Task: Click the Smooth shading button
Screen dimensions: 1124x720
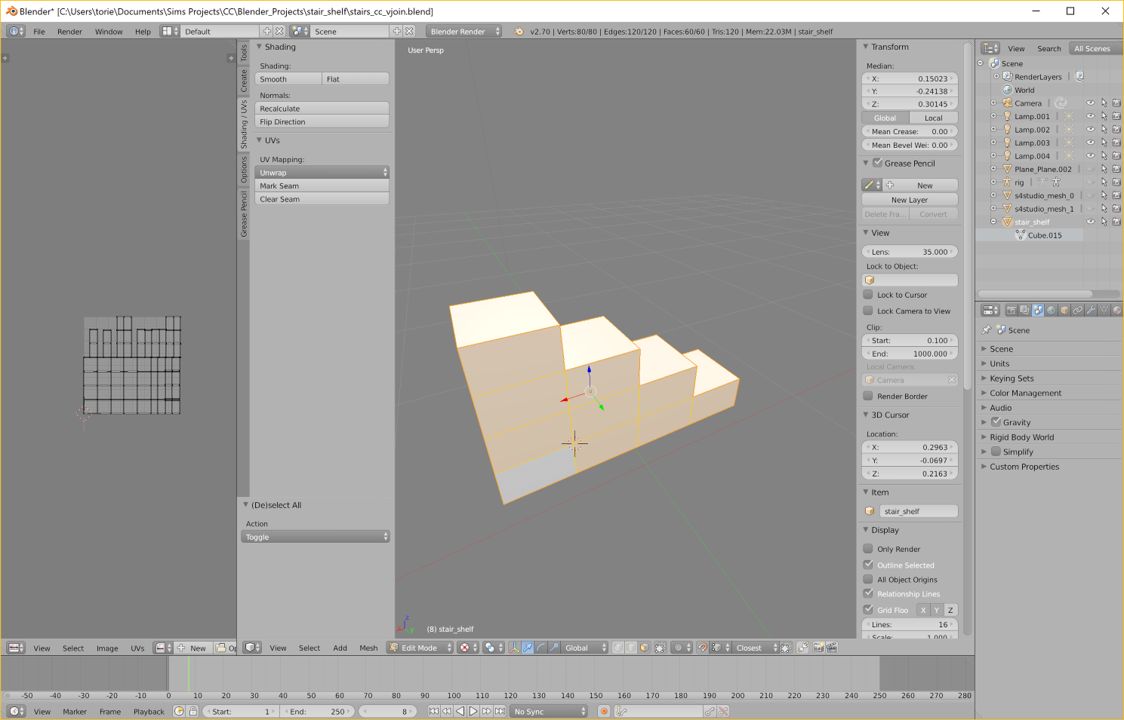Action: point(288,79)
